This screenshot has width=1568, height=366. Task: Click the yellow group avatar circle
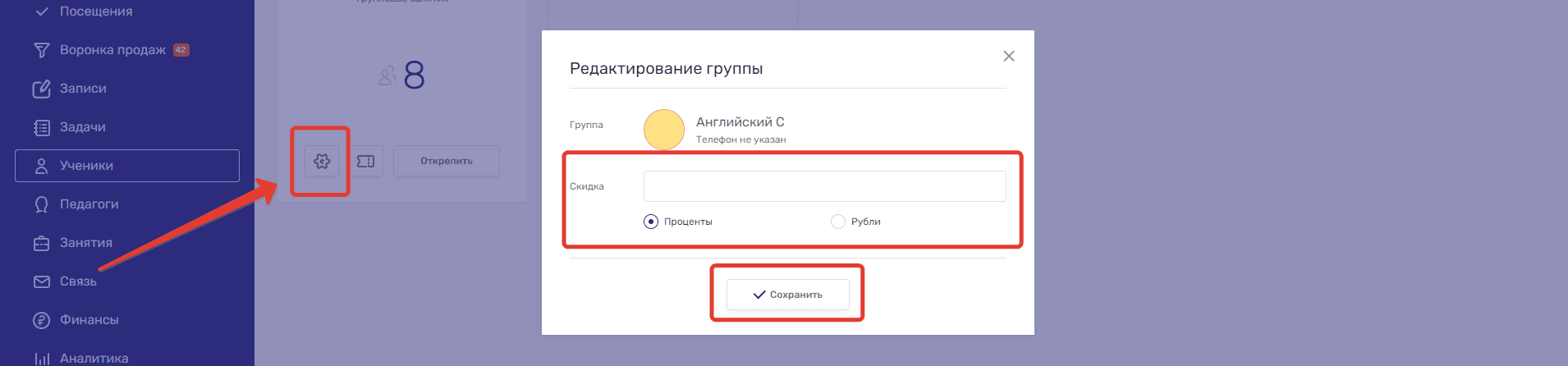pos(664,130)
